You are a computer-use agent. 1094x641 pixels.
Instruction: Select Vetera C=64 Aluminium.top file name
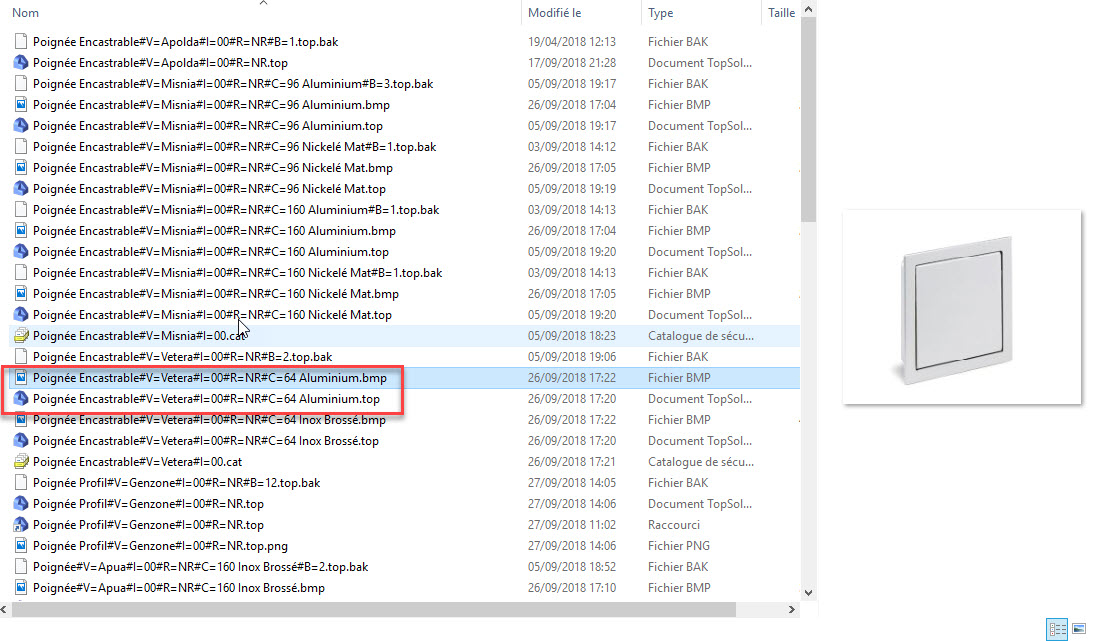207,399
